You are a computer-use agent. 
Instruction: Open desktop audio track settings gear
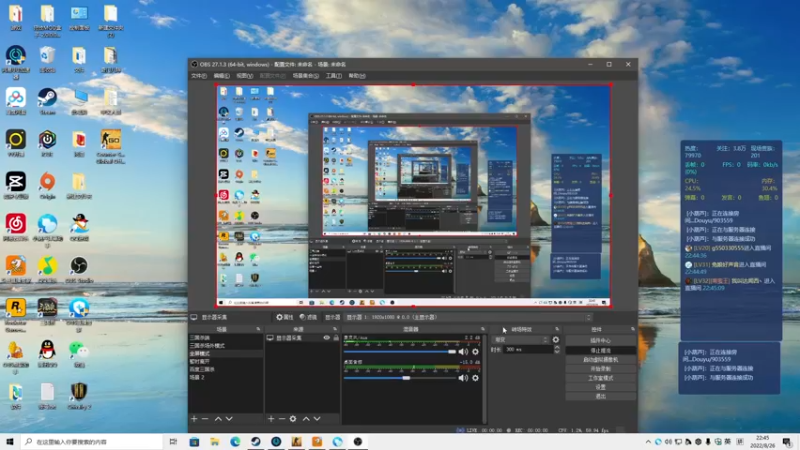coord(476,352)
